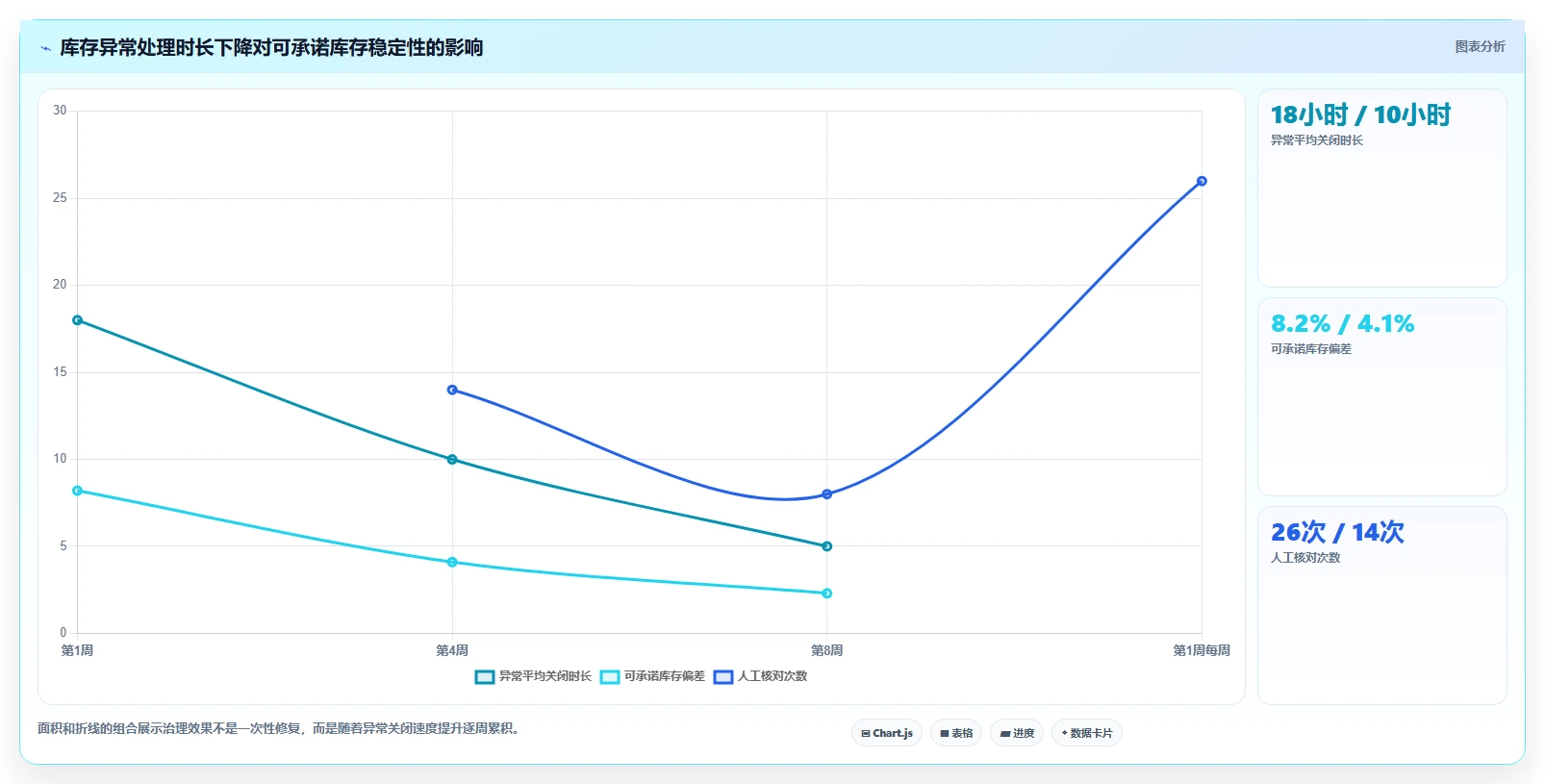Select the Chart.js chip
Image resolution: width=1545 pixels, height=784 pixels.
click(887, 733)
